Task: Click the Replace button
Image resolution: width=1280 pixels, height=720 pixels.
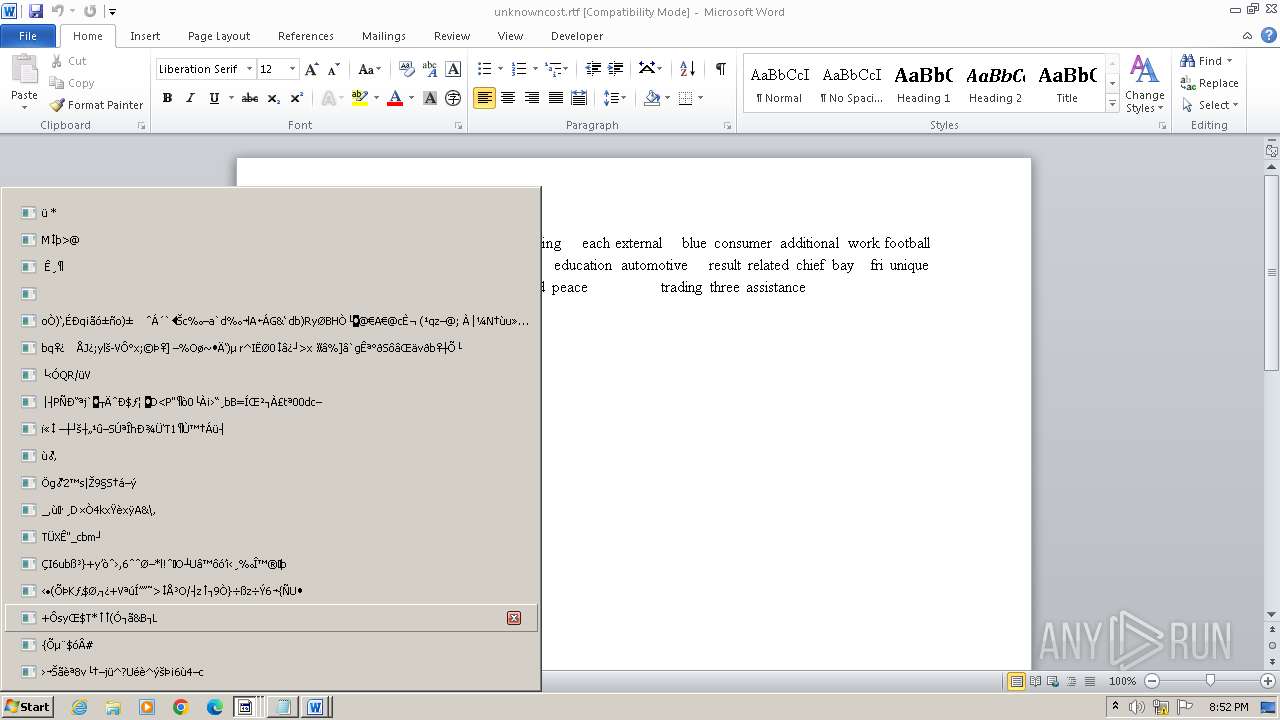Action: point(1210,83)
